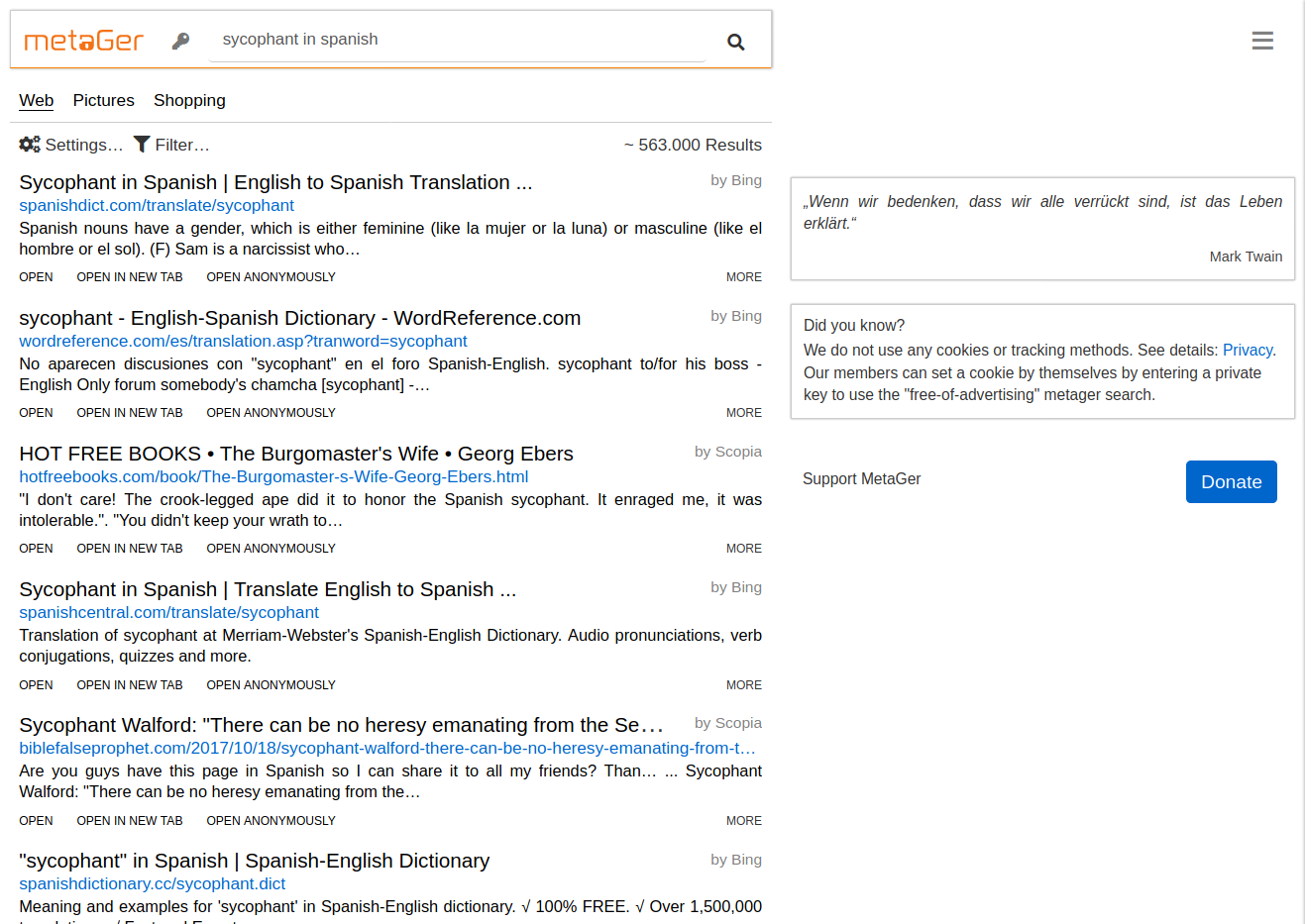Click OPEN under the Sycophant Walford result
Image resolution: width=1305 pixels, height=924 pixels.
pos(36,821)
